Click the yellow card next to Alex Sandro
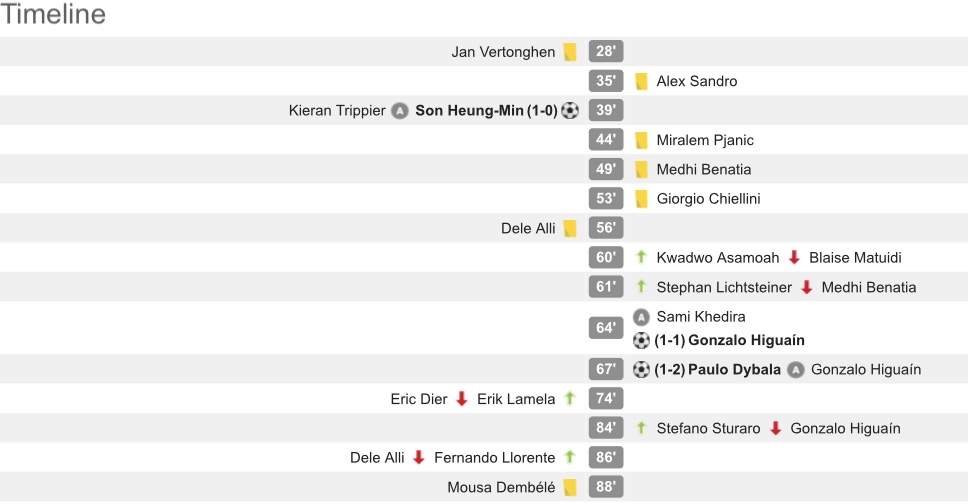968x504 pixels. click(642, 82)
